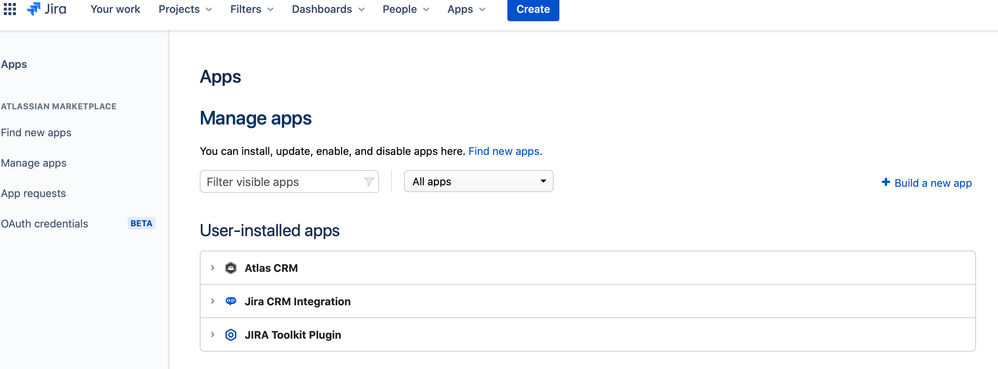The width and height of the screenshot is (998, 369).
Task: Click the Atlas CRM app icon
Action: coord(231,268)
